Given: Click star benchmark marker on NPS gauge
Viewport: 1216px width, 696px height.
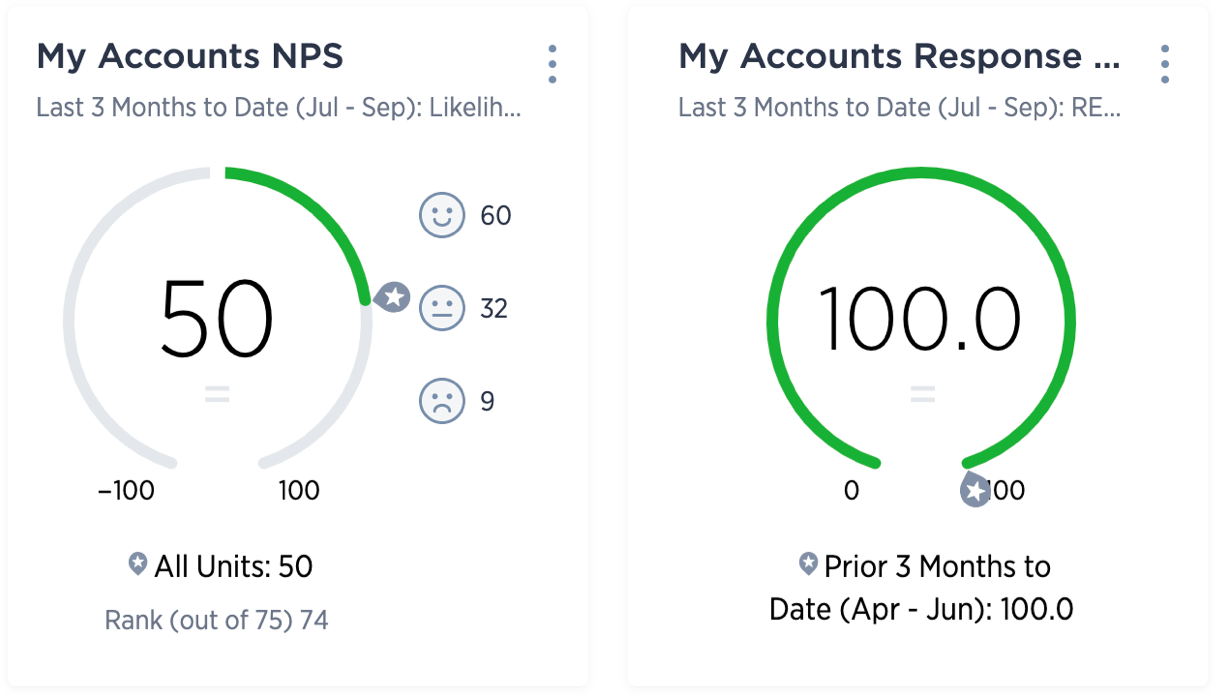Looking at the screenshot, I should (x=394, y=297).
